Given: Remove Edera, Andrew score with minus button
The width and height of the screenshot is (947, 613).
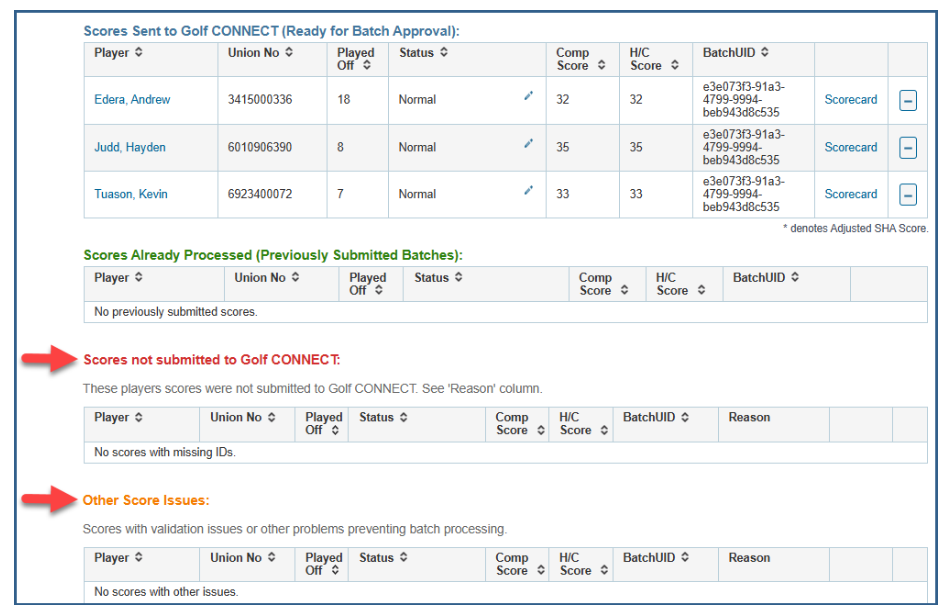Looking at the screenshot, I should tap(908, 100).
